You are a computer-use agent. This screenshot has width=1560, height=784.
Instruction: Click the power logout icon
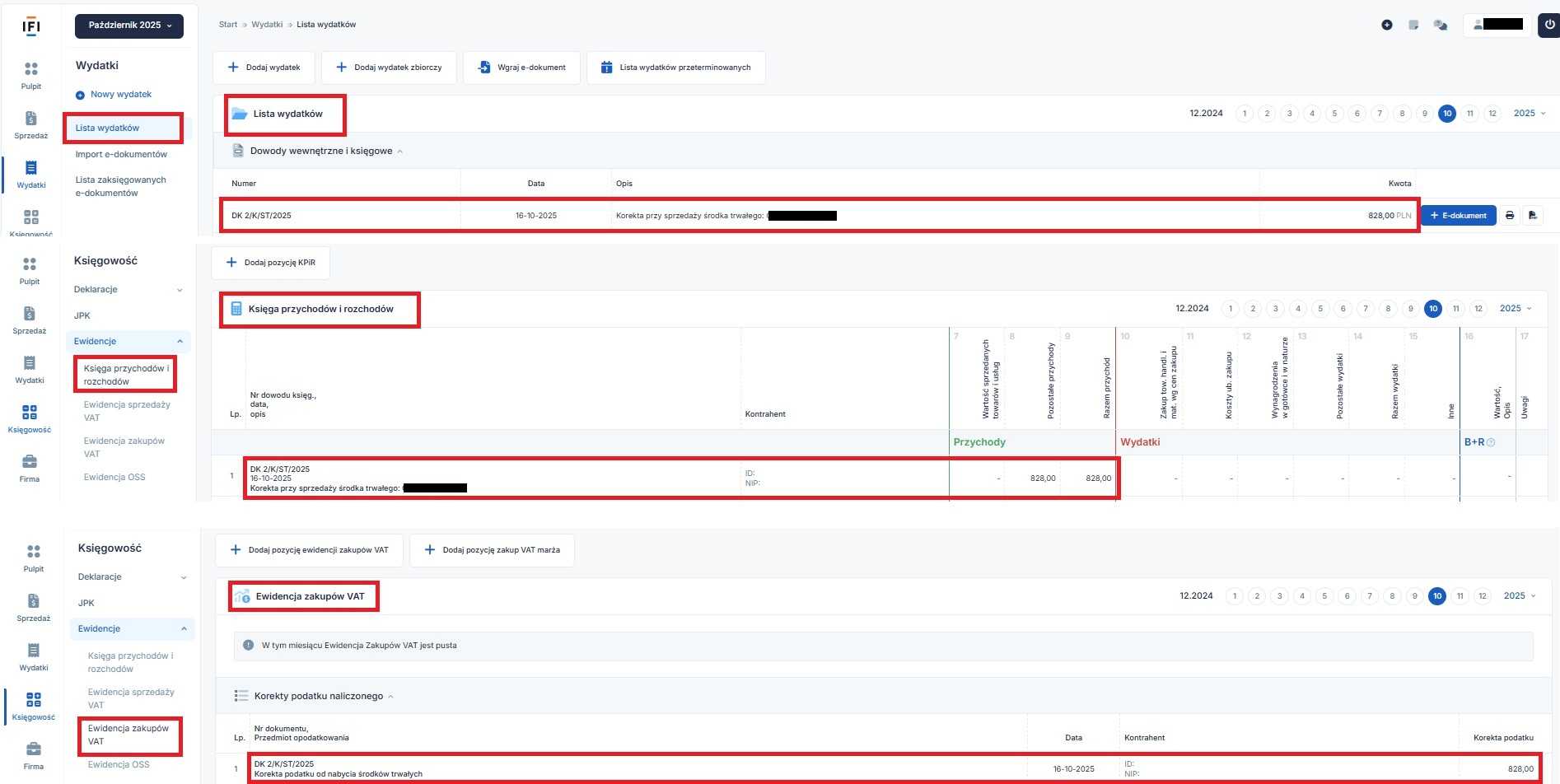tap(1548, 25)
